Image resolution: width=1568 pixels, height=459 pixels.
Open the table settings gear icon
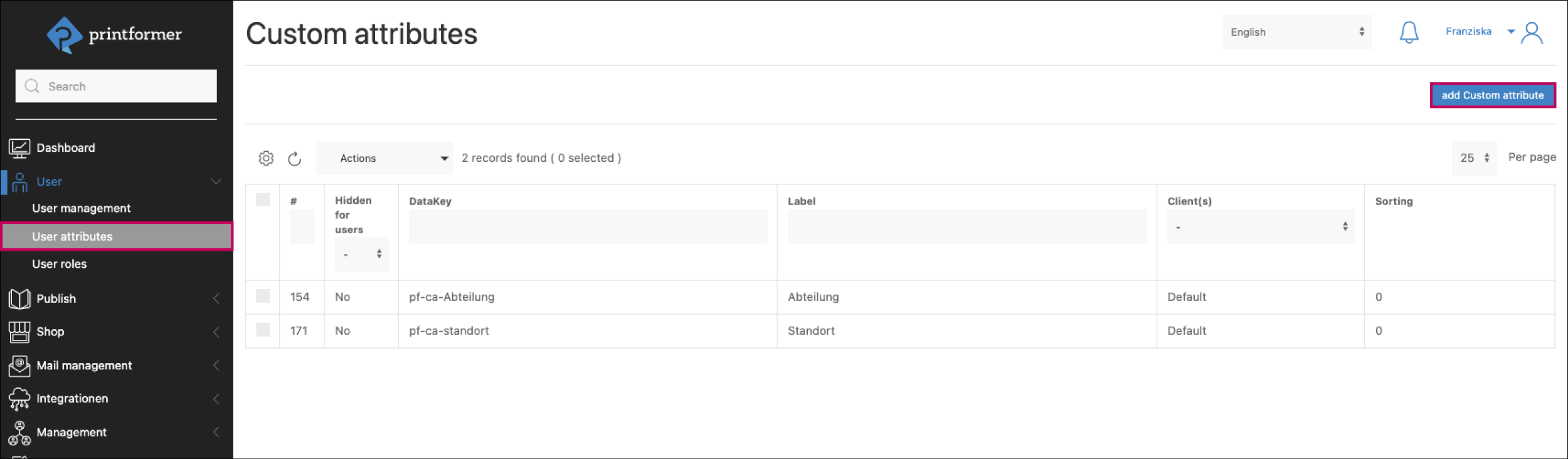(x=266, y=158)
